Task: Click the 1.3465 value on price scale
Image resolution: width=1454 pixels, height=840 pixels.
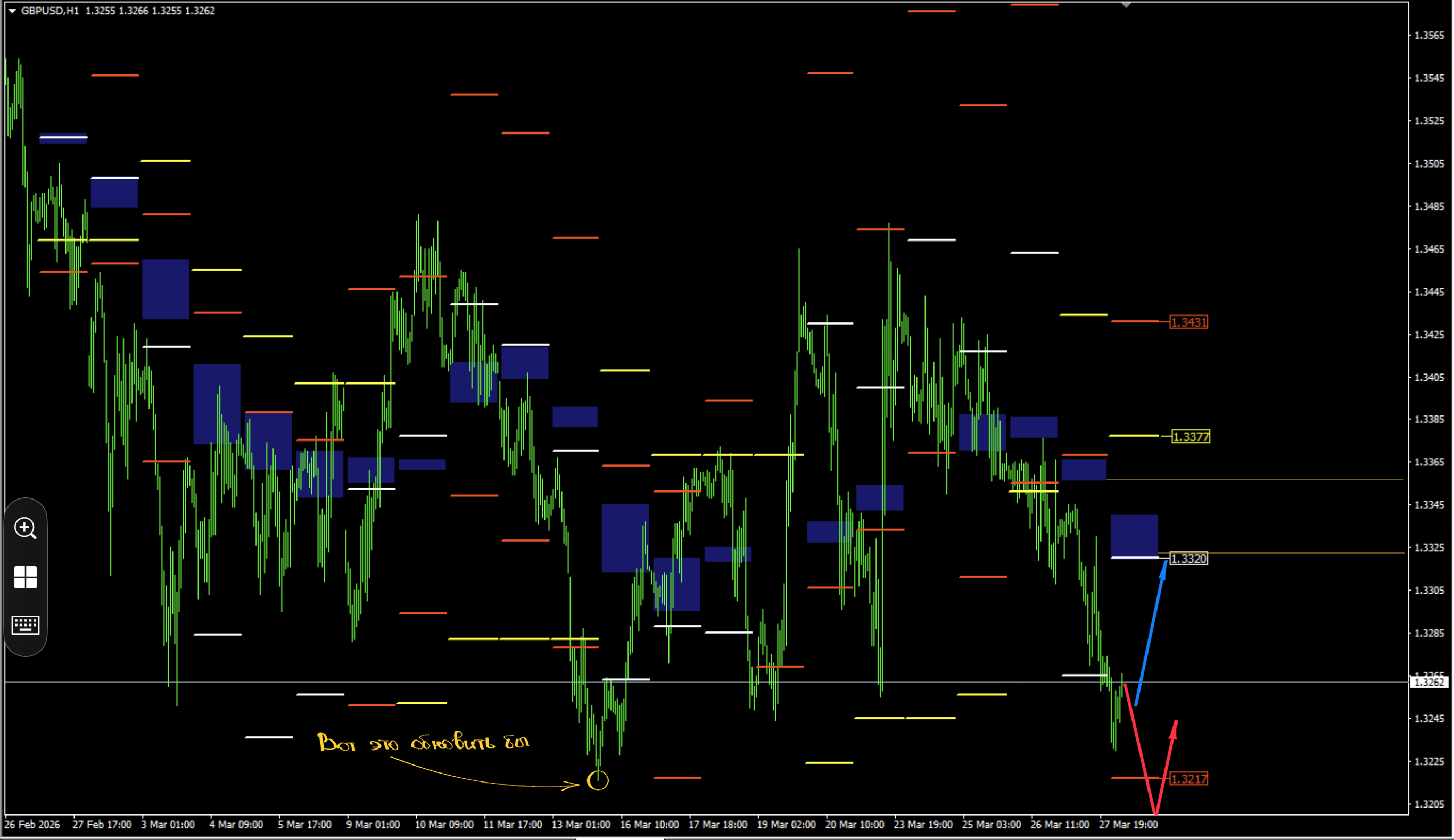Action: [x=1429, y=249]
